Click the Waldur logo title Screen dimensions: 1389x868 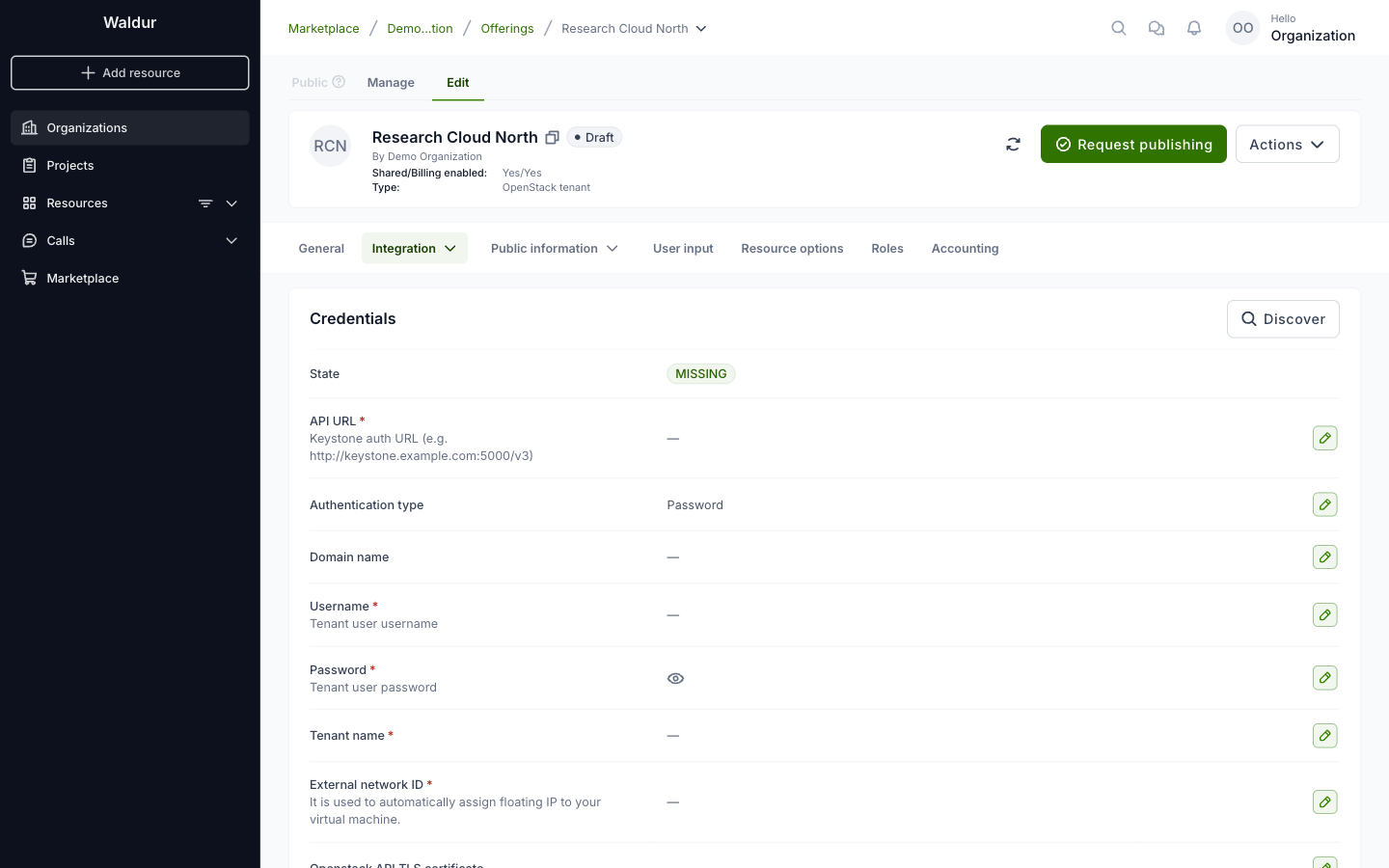point(130,22)
